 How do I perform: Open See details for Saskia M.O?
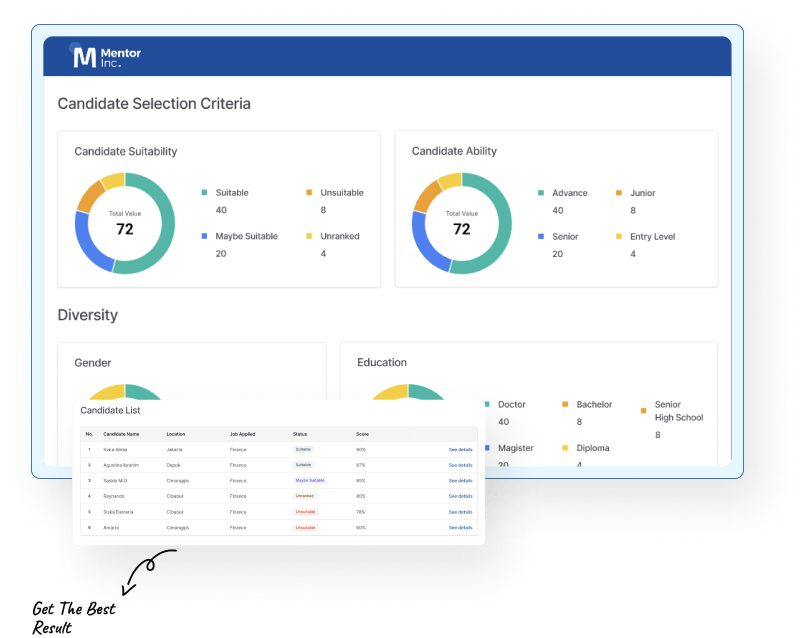459,481
